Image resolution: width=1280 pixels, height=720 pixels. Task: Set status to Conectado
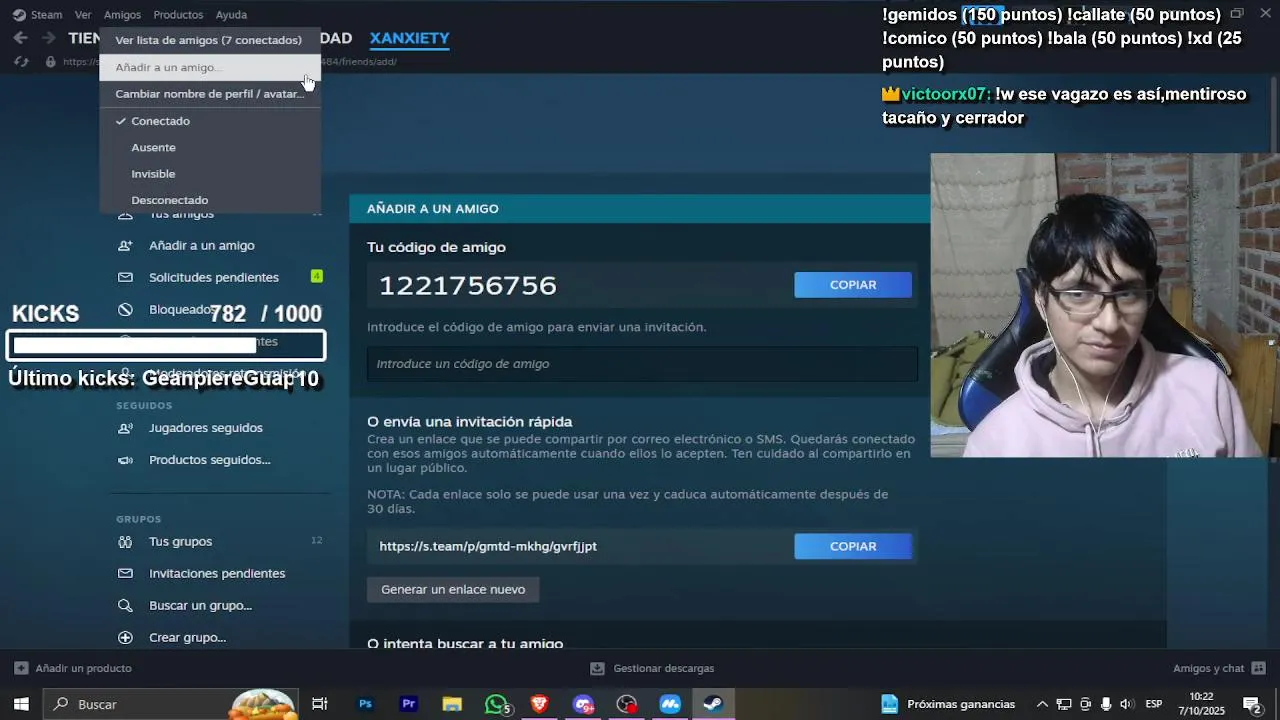209,121
